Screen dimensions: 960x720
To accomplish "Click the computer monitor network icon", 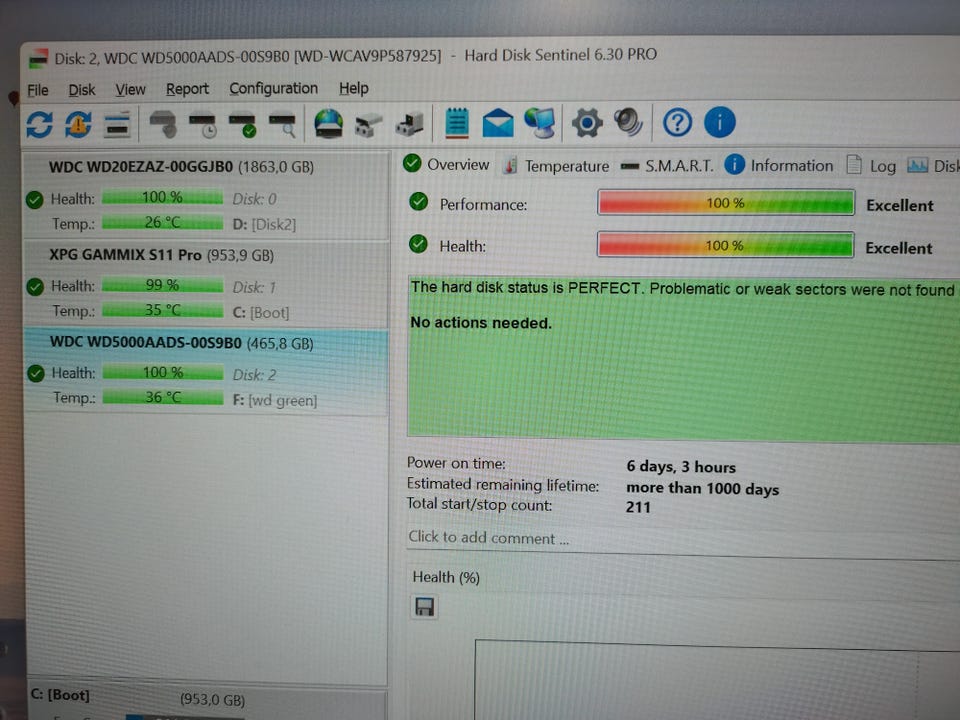I will tap(539, 122).
